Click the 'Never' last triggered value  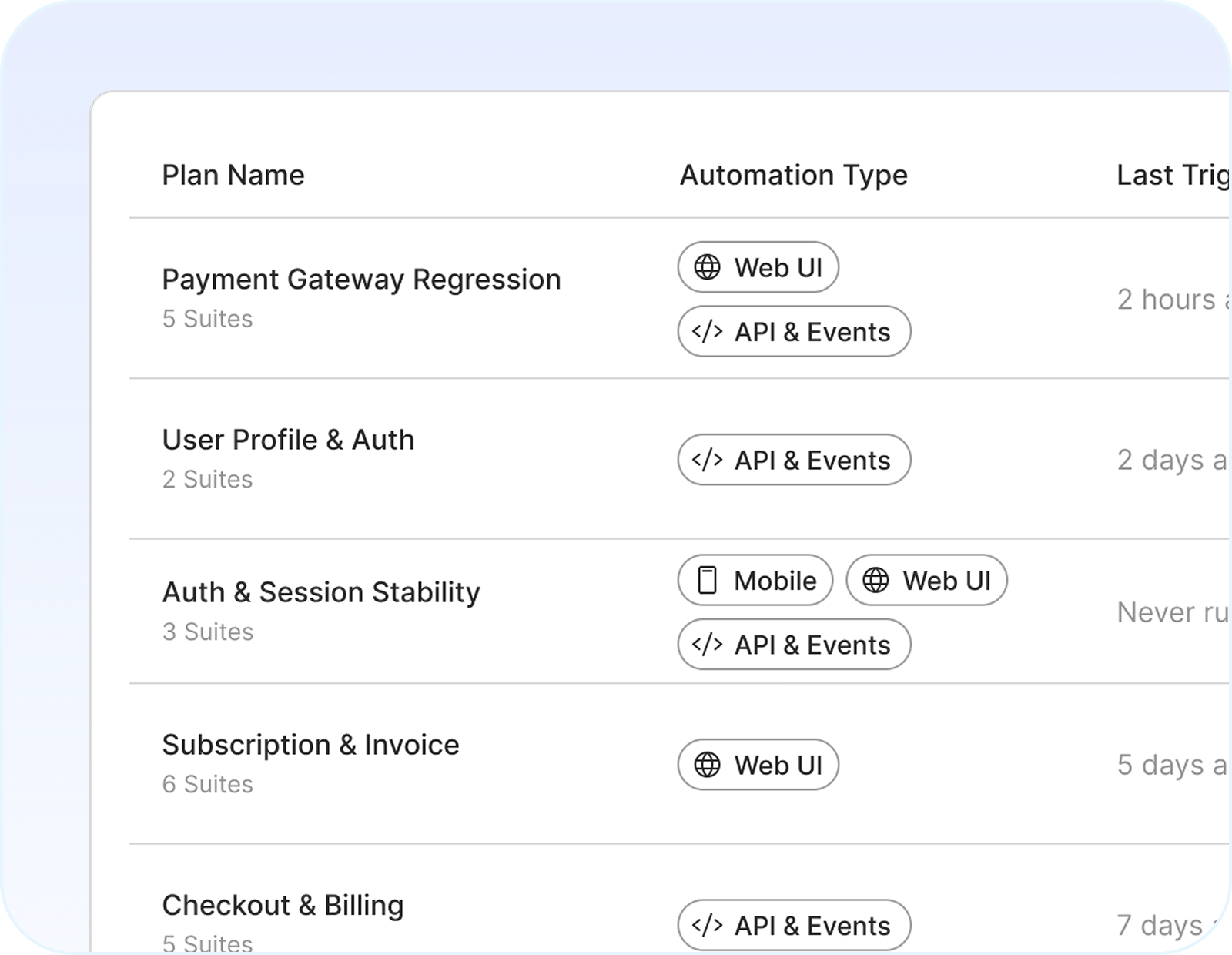tap(1171, 612)
